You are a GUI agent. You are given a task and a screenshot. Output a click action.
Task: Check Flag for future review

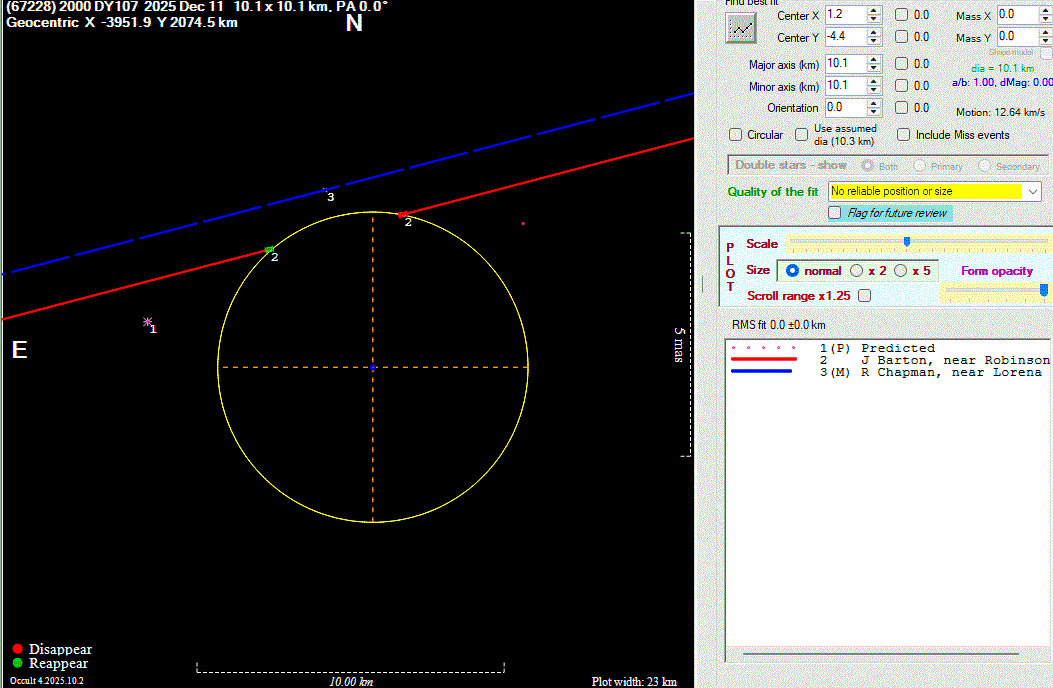835,213
